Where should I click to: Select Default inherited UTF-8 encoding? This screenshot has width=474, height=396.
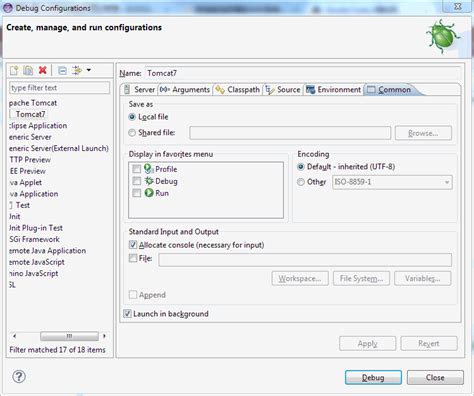point(301,167)
